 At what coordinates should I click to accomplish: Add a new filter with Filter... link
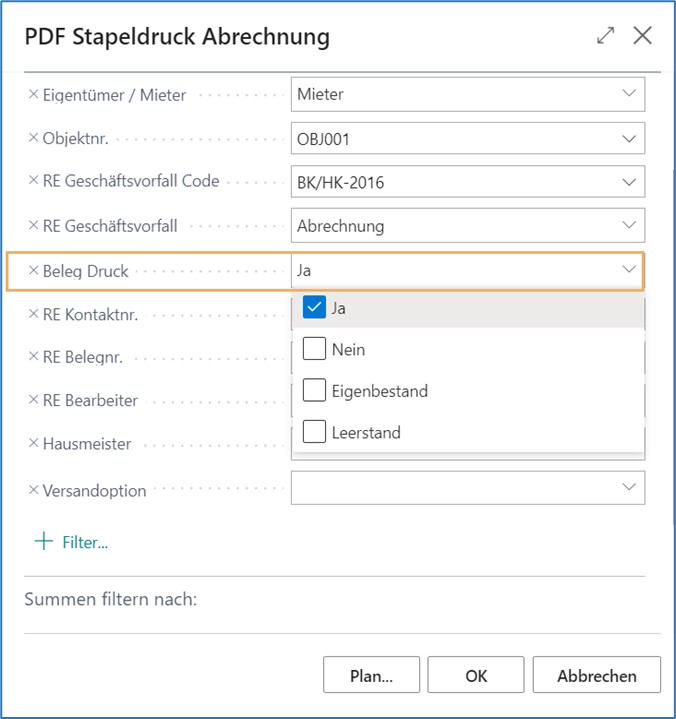tap(72, 542)
